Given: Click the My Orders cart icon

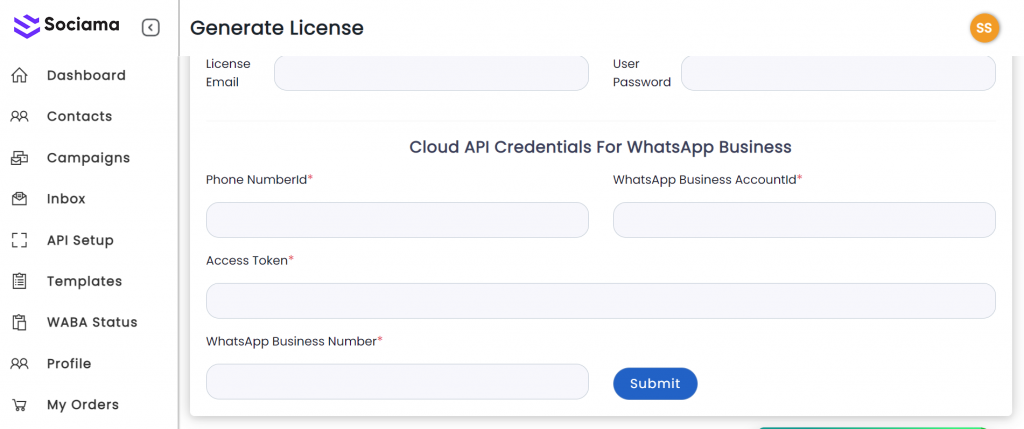Looking at the screenshot, I should coord(19,405).
